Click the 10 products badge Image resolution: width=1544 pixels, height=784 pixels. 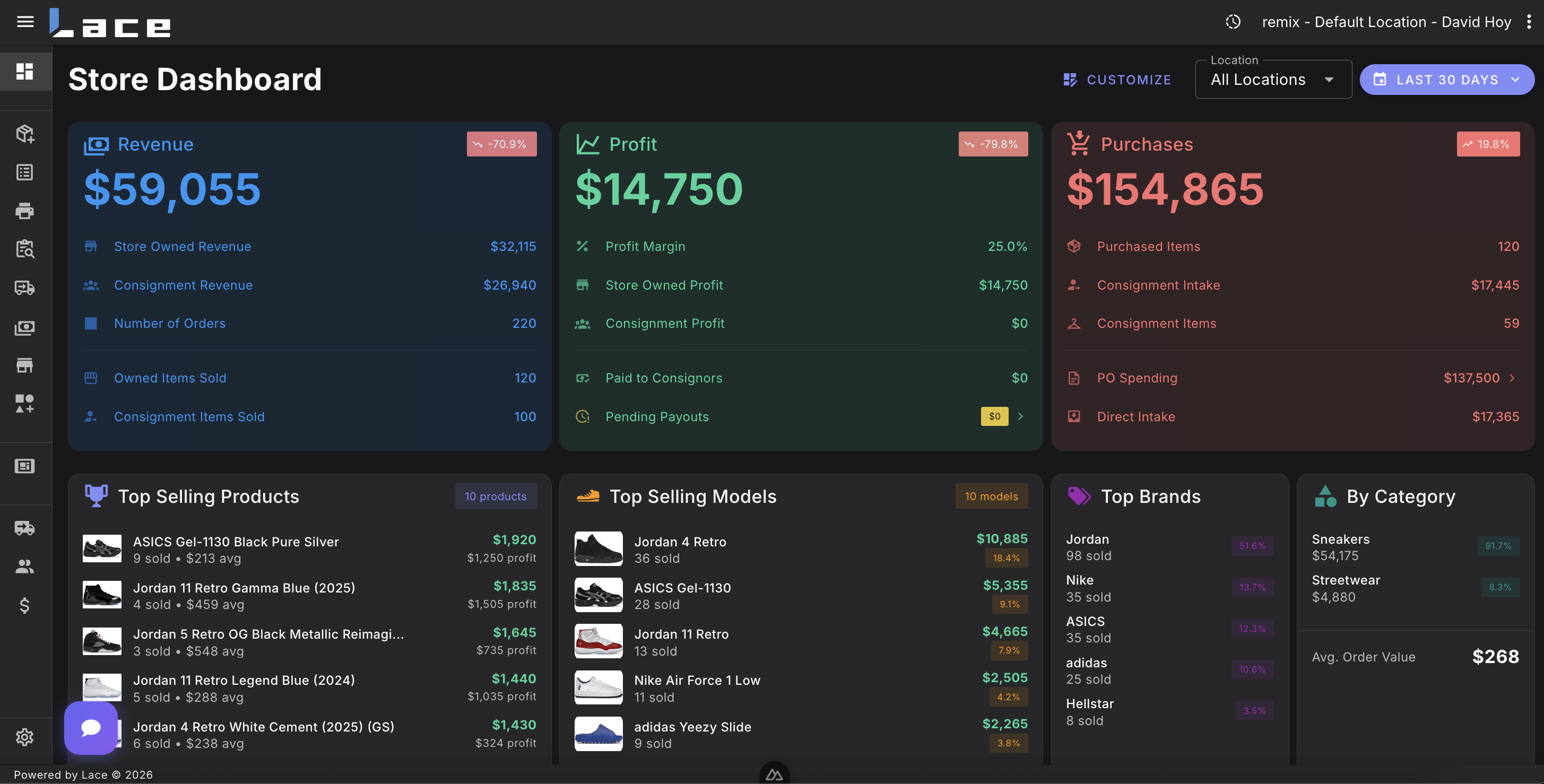tap(496, 496)
